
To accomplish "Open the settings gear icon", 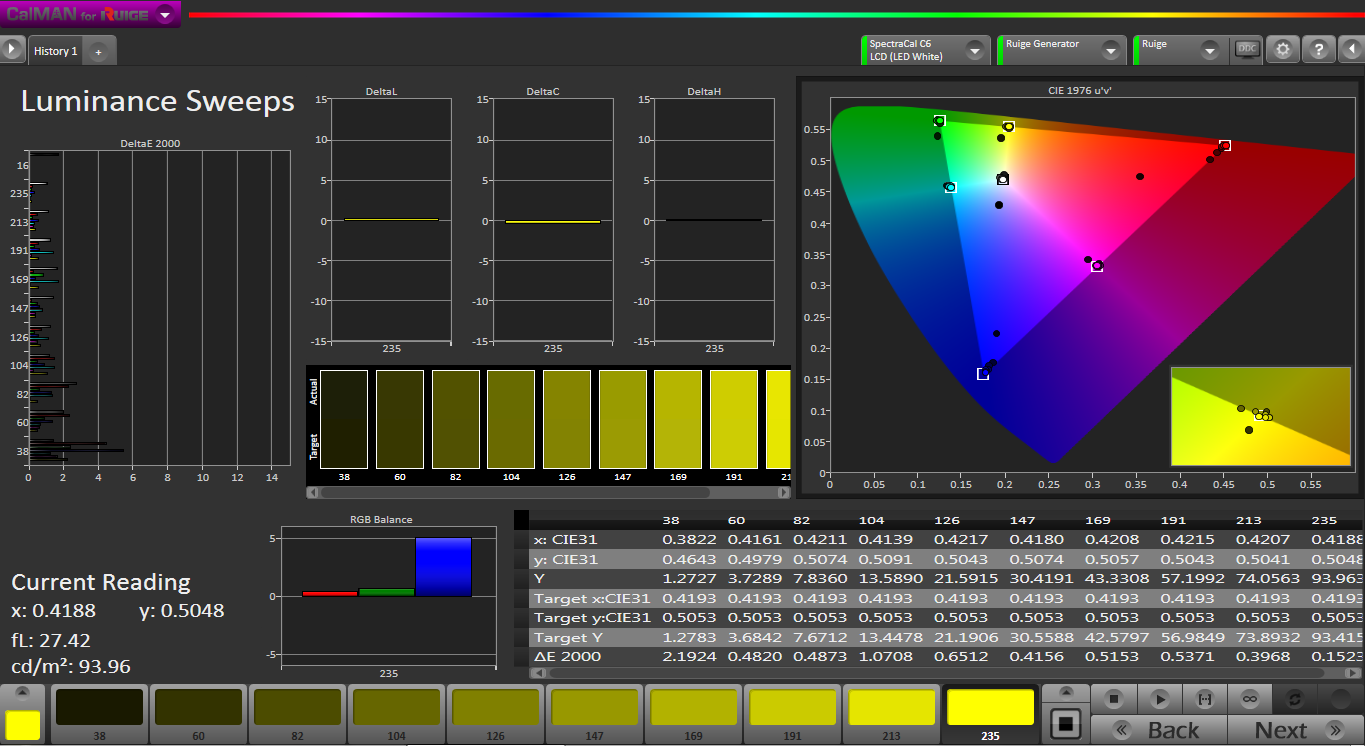I will [1283, 50].
